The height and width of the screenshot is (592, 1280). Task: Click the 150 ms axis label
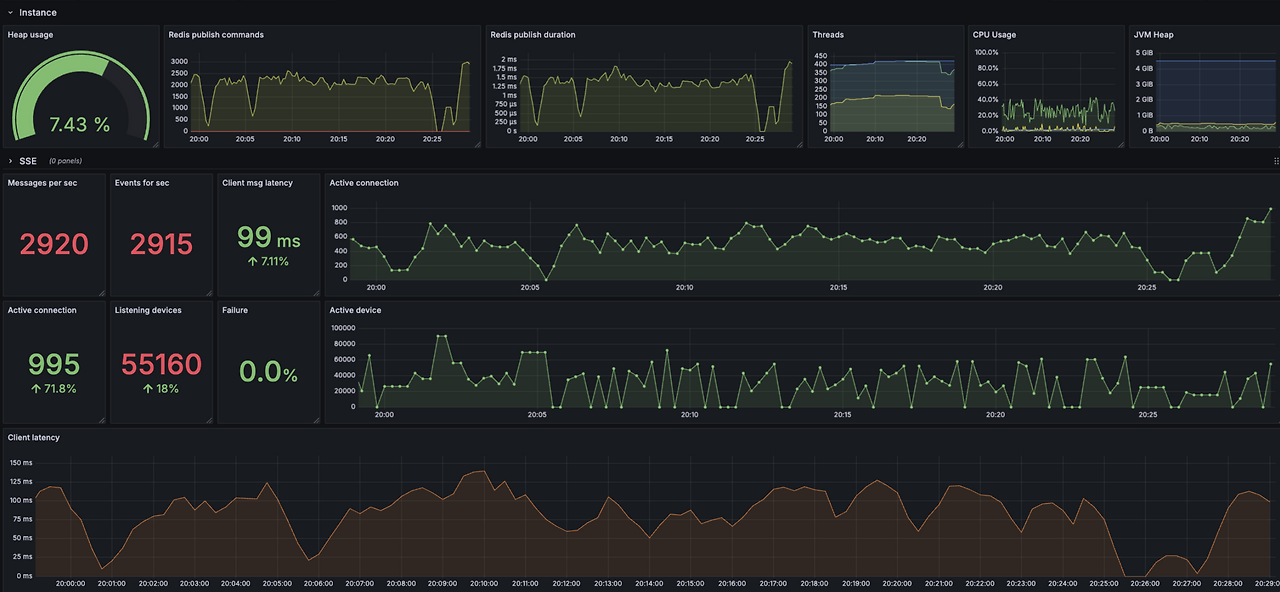[21, 463]
